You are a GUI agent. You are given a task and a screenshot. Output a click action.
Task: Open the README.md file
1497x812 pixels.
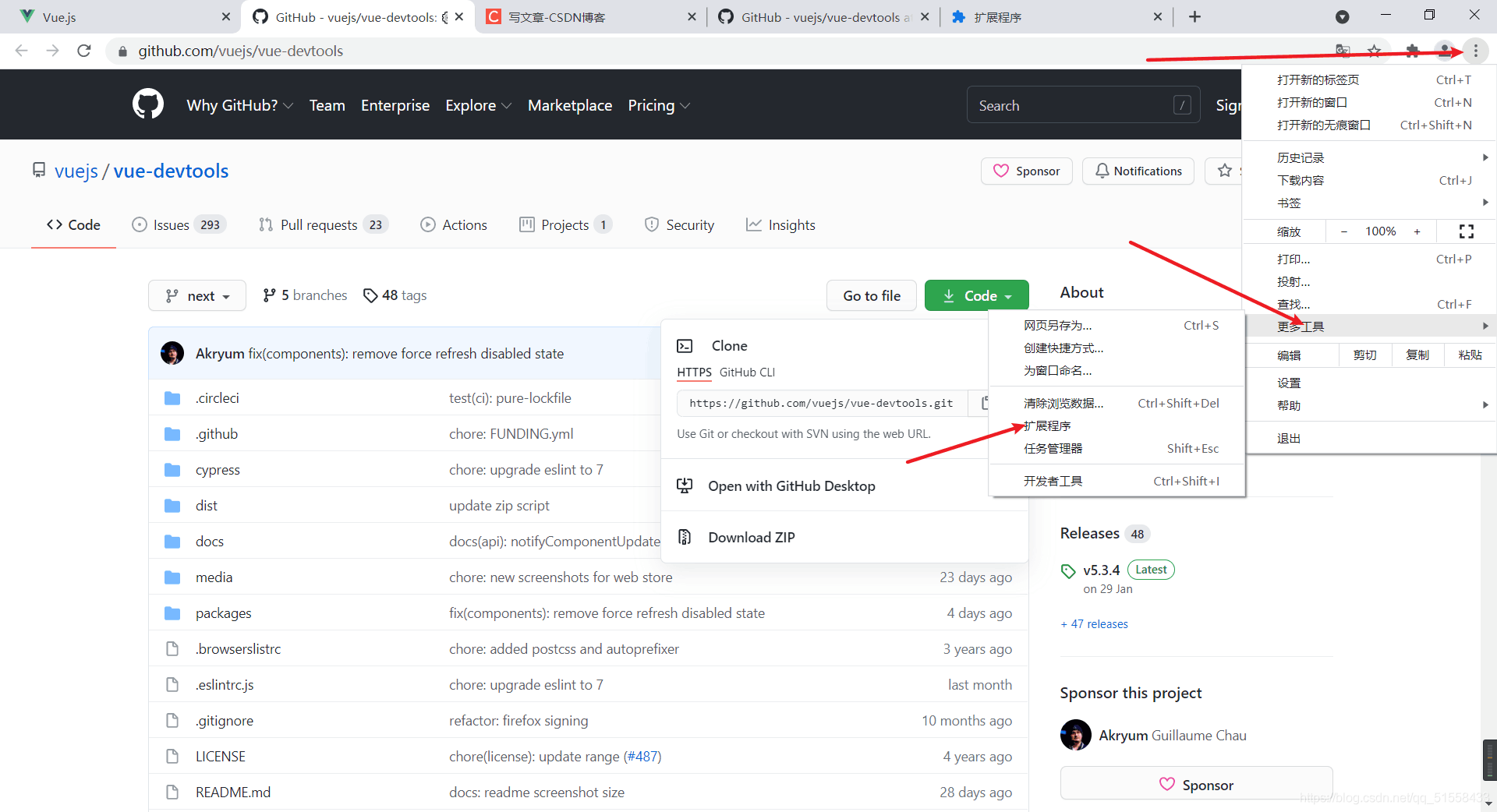(x=232, y=793)
